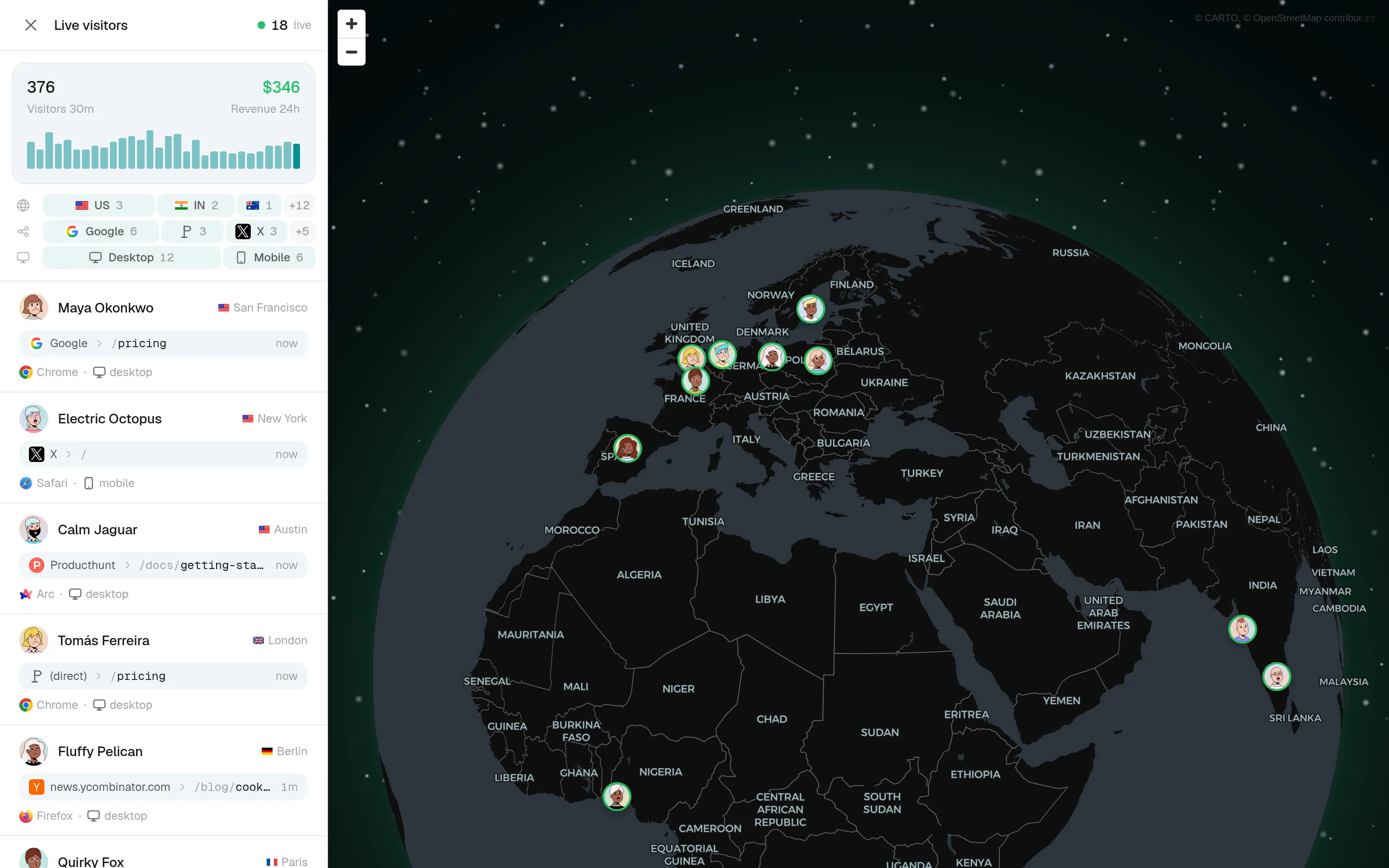Click the 18 live indicator

click(x=284, y=25)
